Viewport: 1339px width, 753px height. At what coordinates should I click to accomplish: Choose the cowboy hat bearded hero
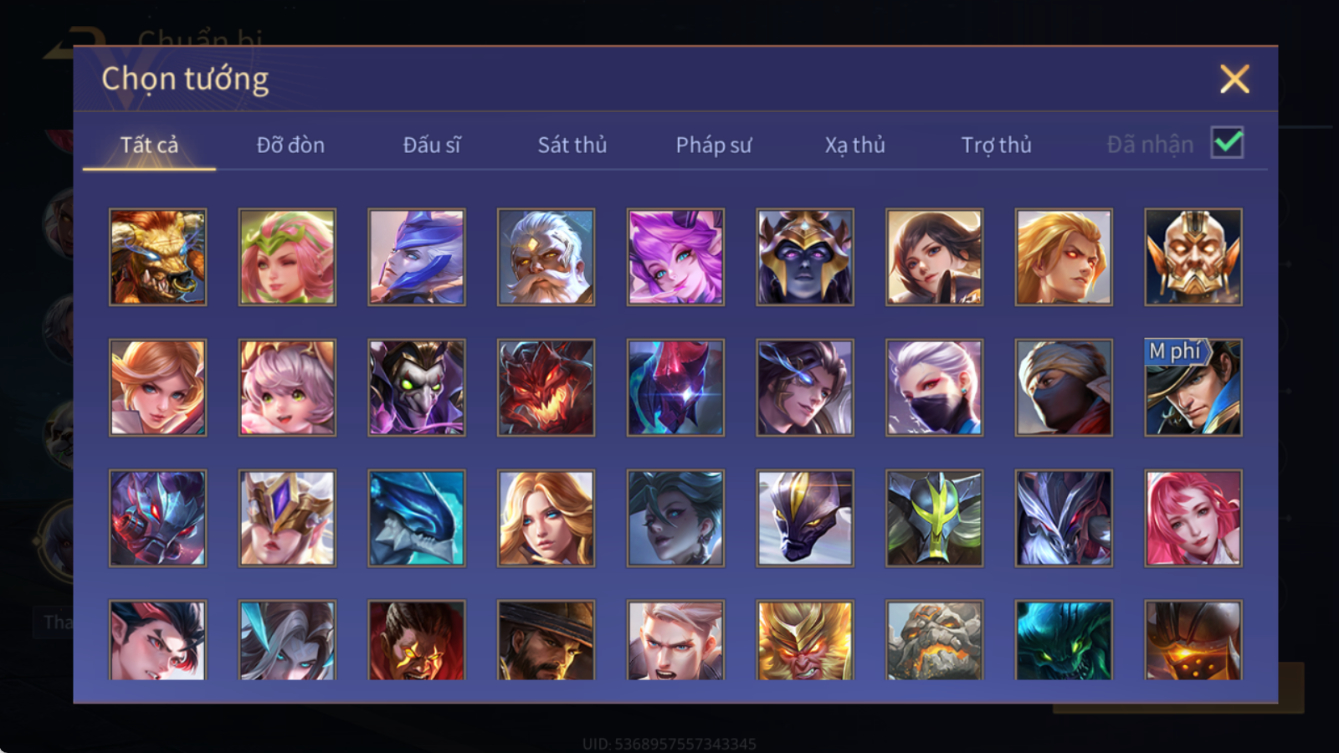click(546, 640)
